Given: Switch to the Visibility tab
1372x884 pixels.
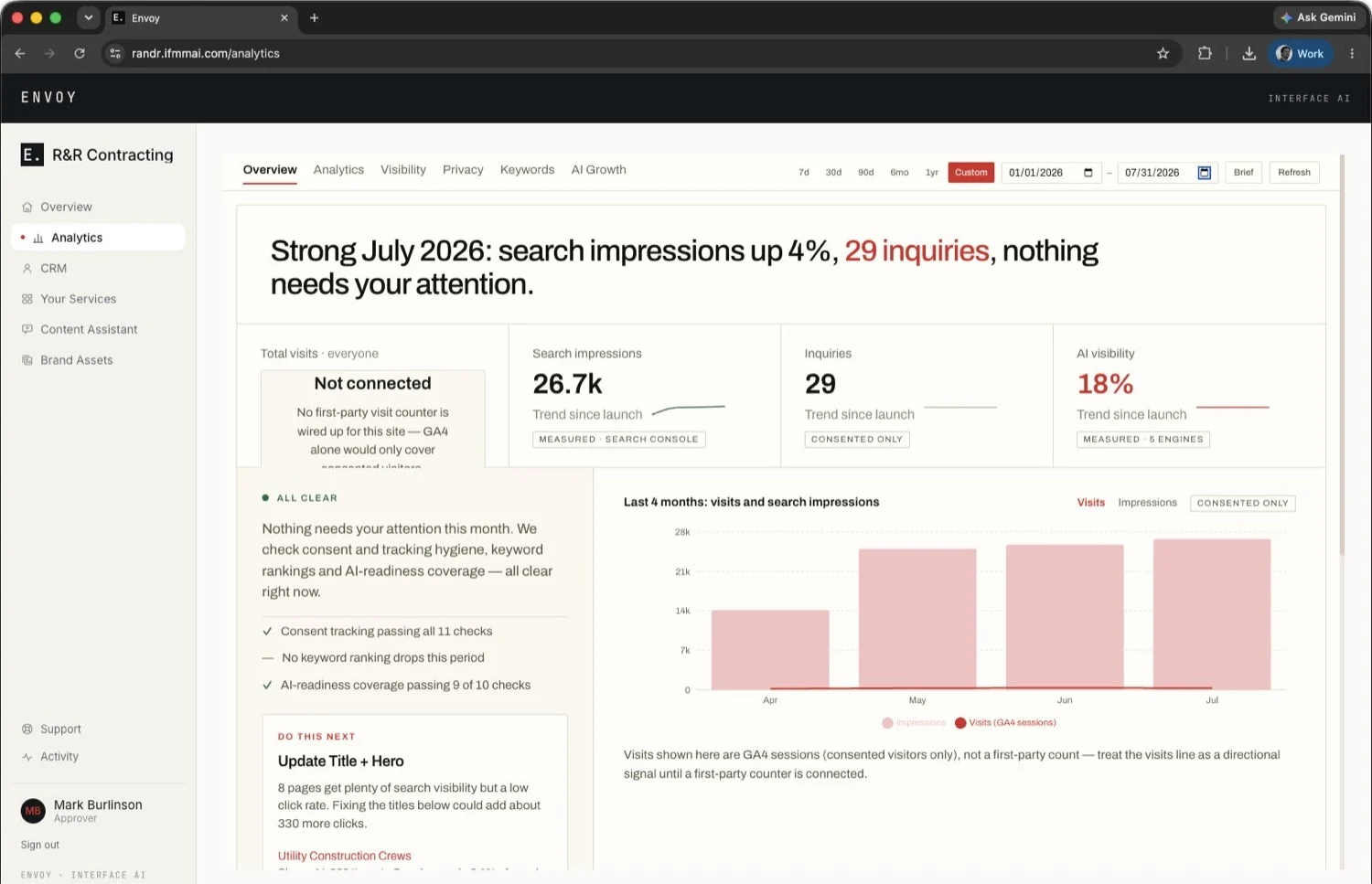Looking at the screenshot, I should 403,170.
